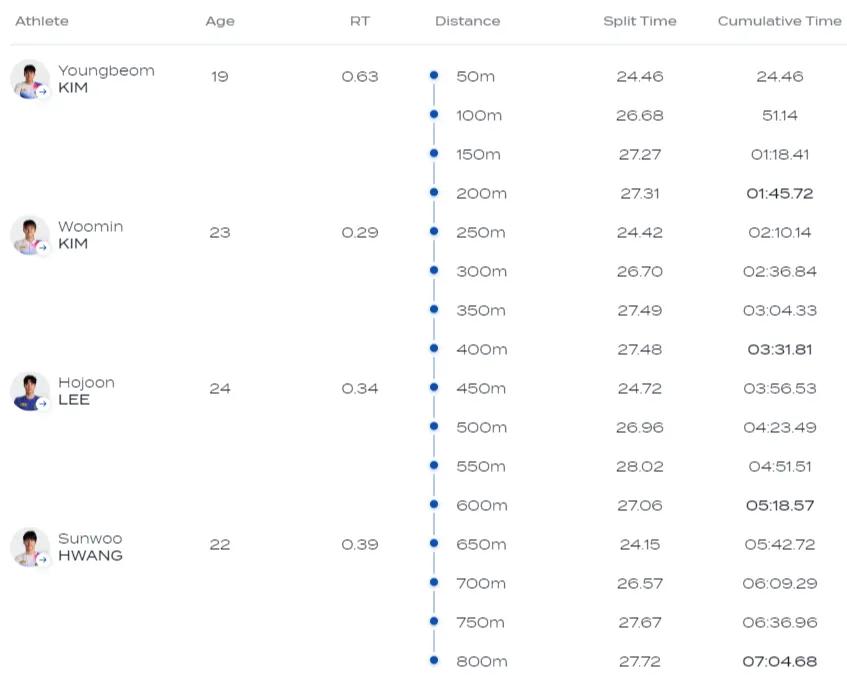The image size is (847, 678).
Task: Click the Athlete column header
Action: (x=42, y=21)
